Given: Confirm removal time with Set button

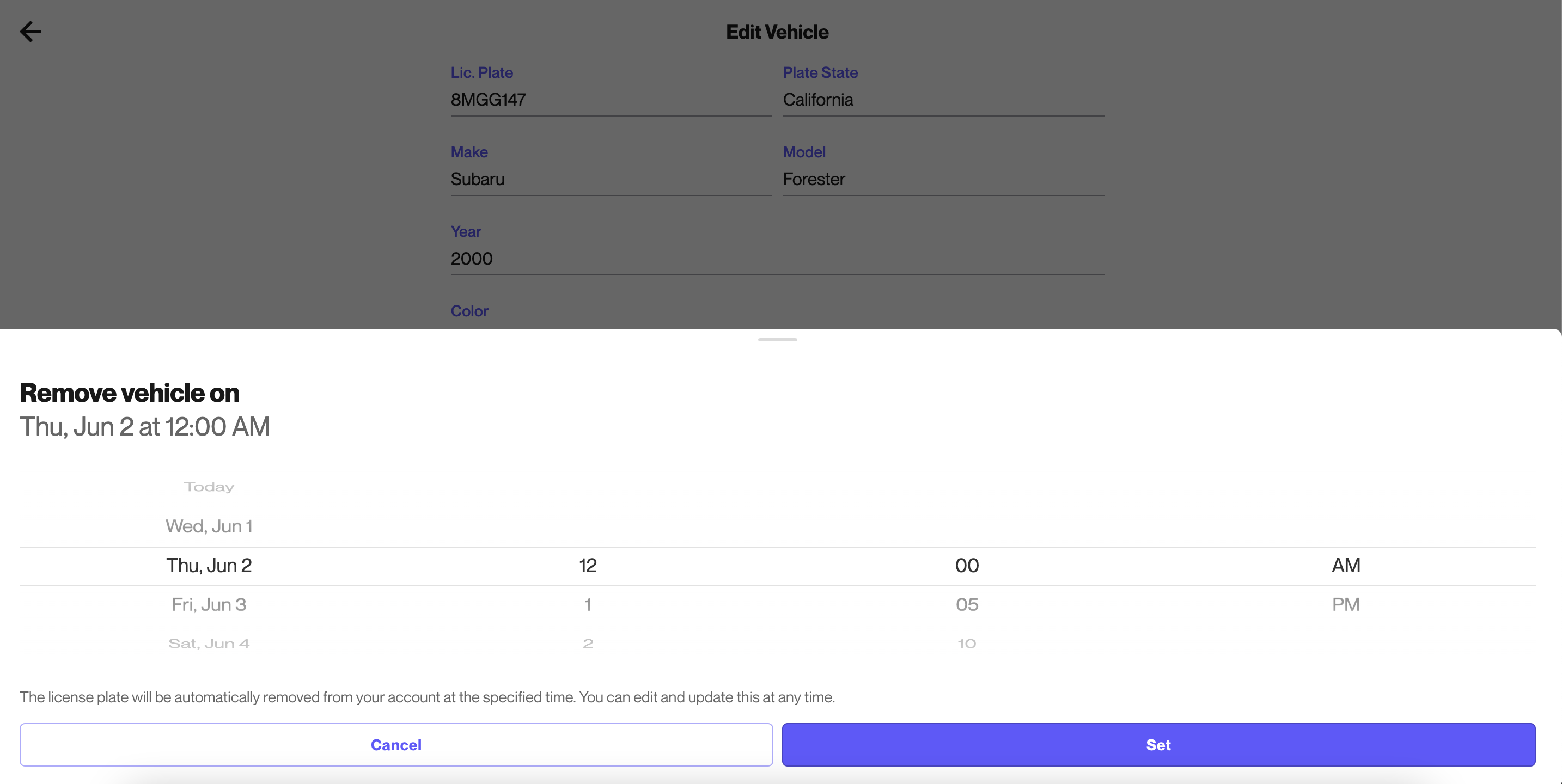Looking at the screenshot, I should pyautogui.click(x=1158, y=745).
